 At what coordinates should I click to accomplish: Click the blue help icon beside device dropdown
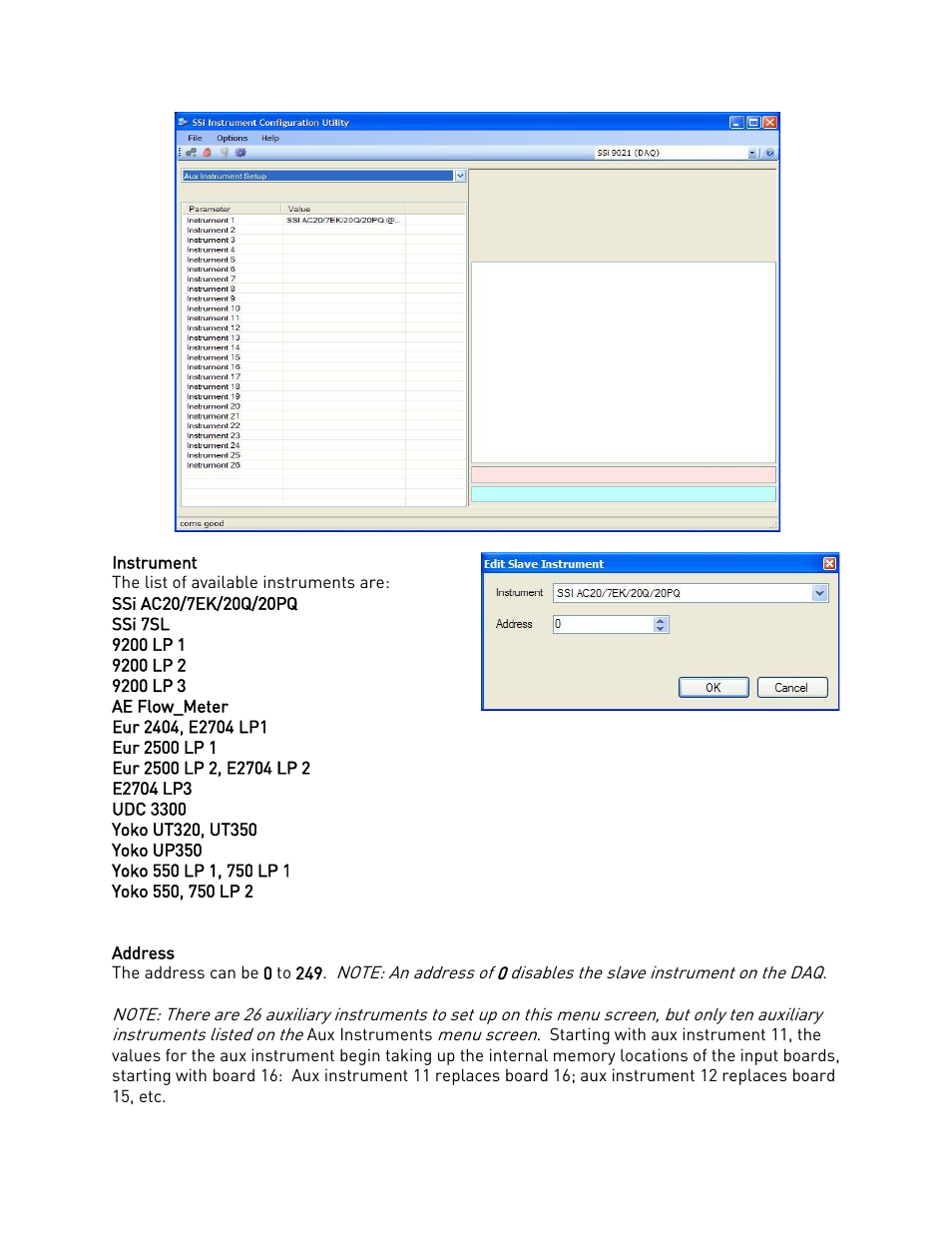pyautogui.click(x=769, y=153)
